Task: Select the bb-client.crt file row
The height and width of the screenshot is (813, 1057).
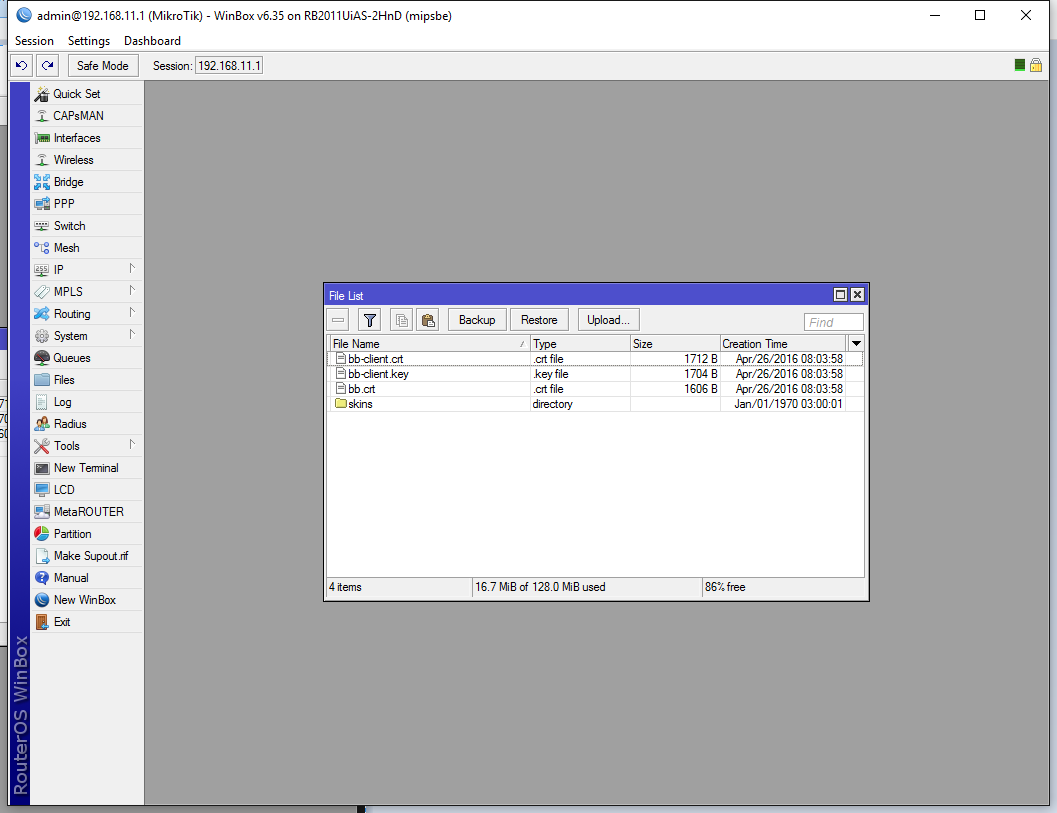Action: click(x=595, y=359)
